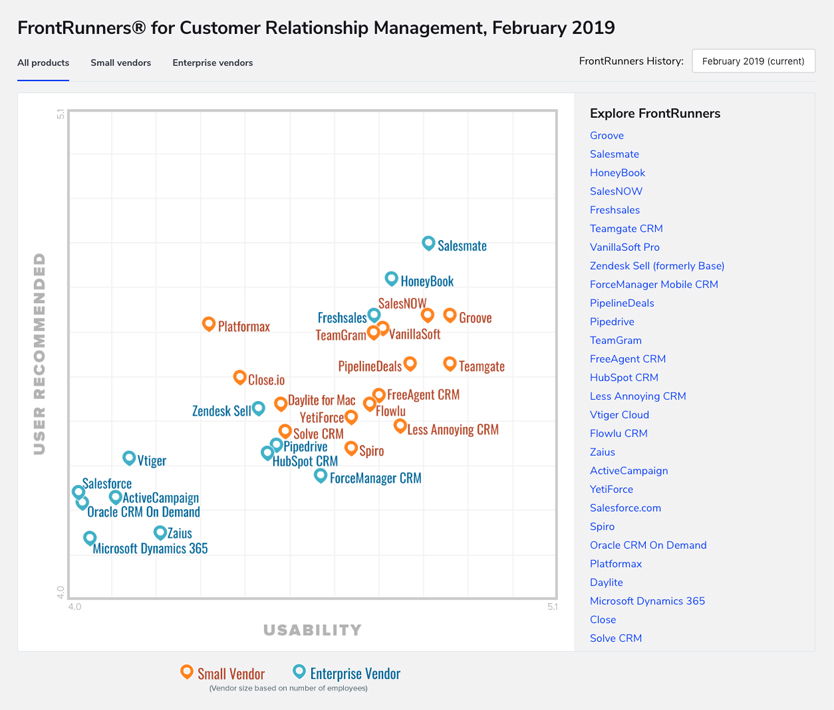
Task: Select the Groove marker pin
Action: click(450, 315)
